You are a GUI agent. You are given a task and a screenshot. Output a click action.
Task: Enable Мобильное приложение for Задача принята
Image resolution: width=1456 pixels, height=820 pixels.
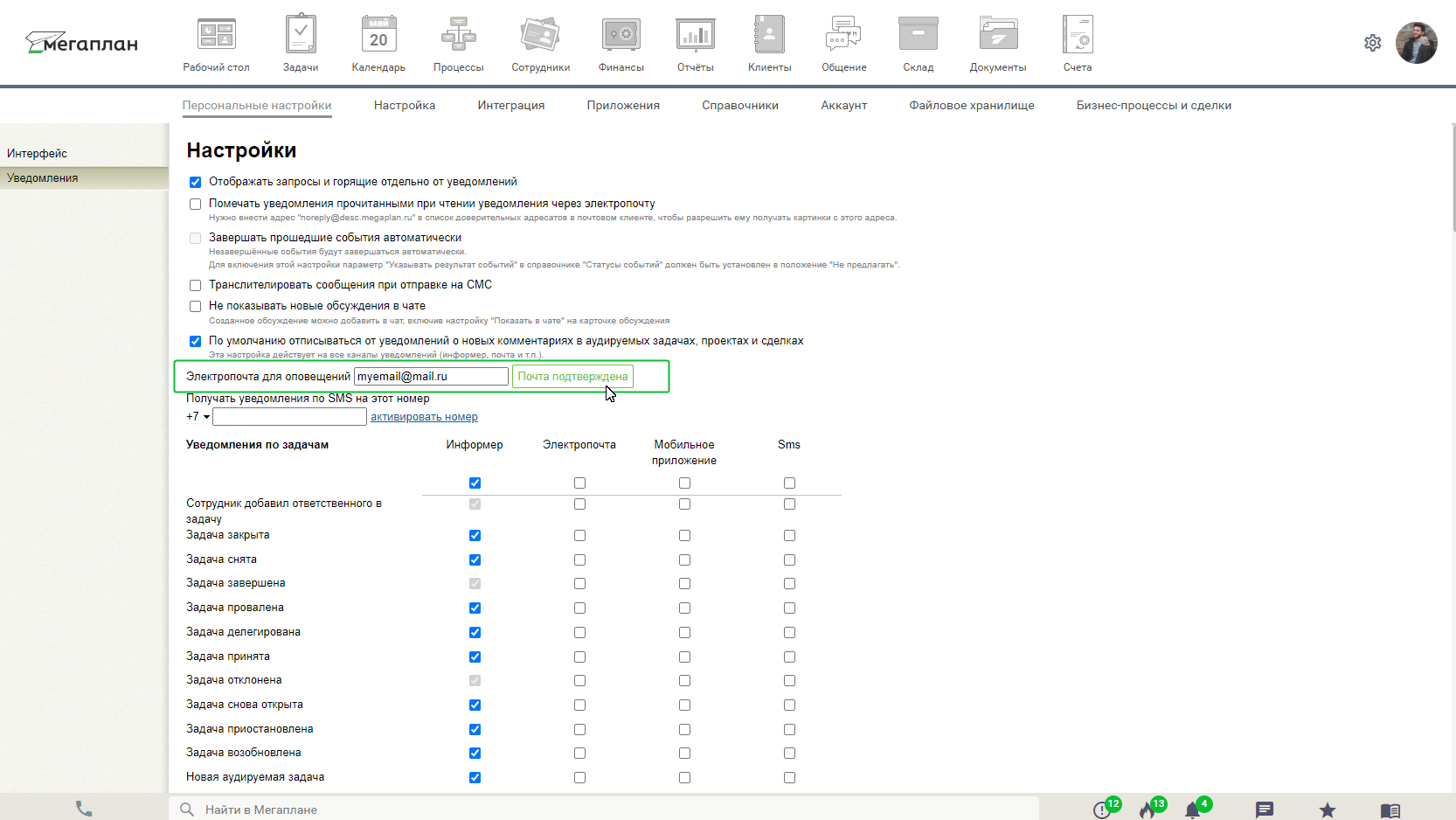(x=684, y=657)
